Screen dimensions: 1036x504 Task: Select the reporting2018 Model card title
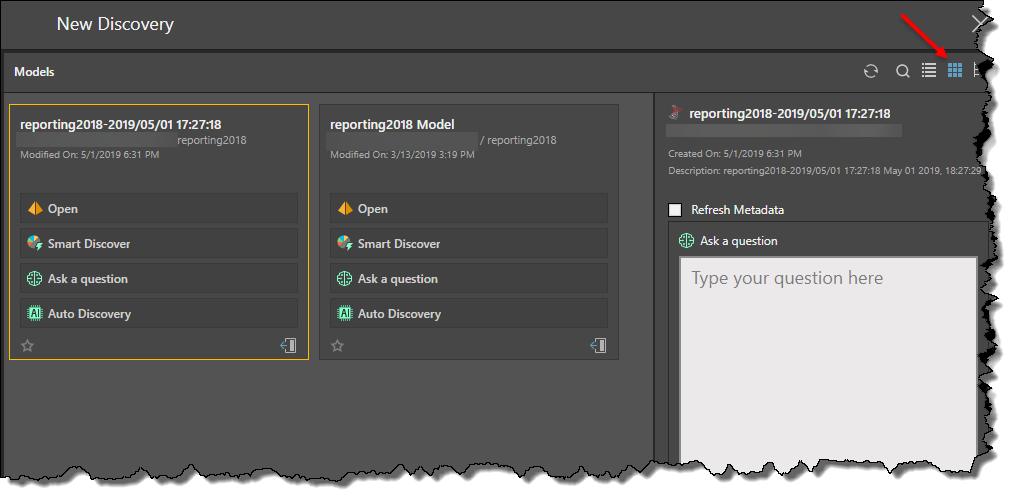click(392, 125)
